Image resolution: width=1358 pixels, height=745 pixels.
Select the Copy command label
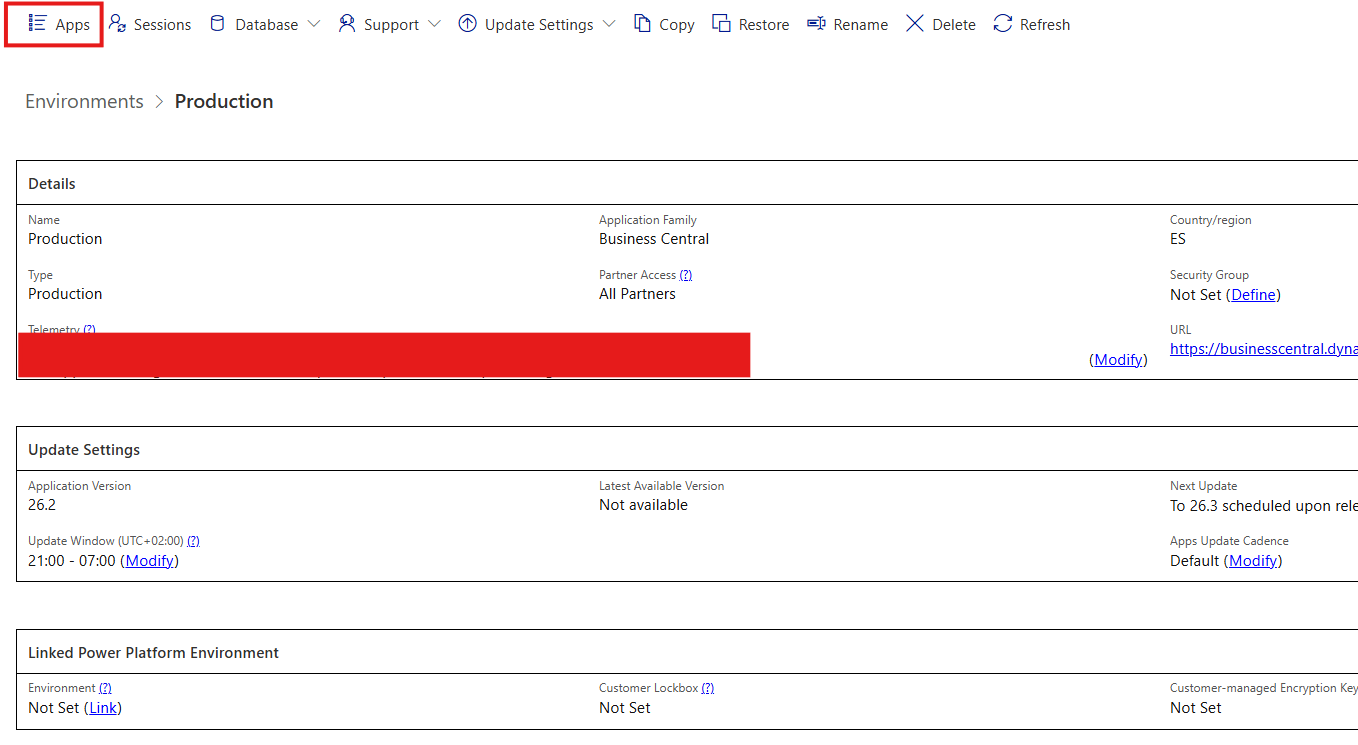coord(677,25)
